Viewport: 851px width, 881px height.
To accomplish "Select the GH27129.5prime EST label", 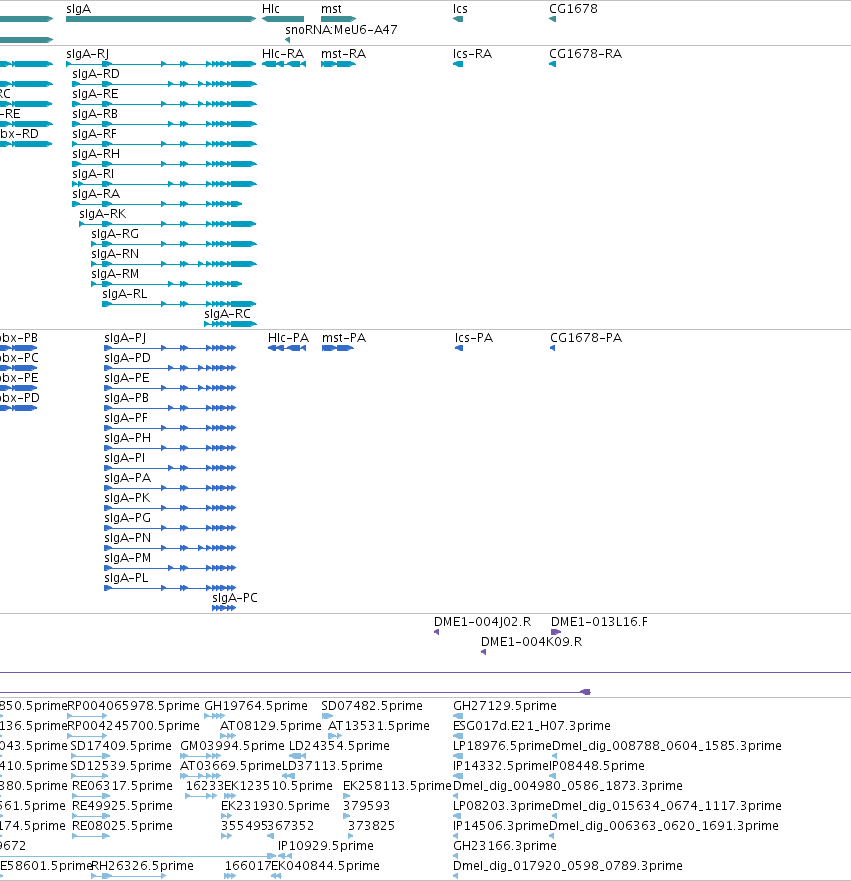I will tap(504, 706).
